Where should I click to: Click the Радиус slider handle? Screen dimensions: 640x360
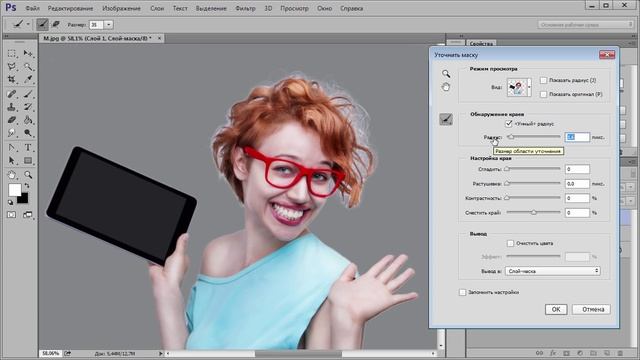pyautogui.click(x=511, y=137)
